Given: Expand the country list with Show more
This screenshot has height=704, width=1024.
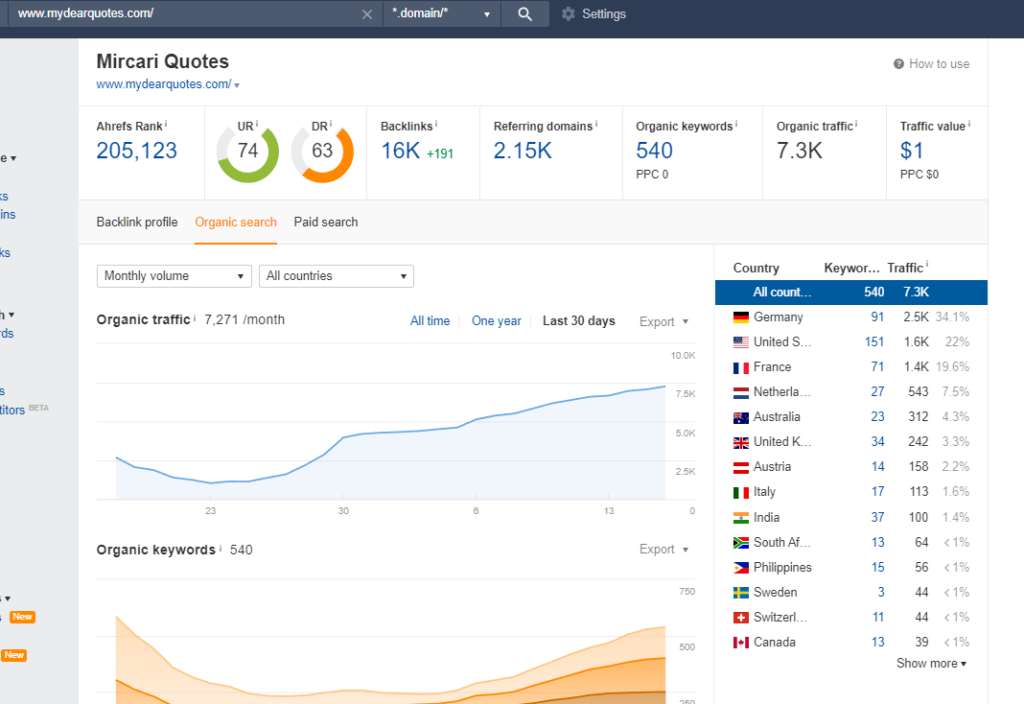Looking at the screenshot, I should point(931,664).
